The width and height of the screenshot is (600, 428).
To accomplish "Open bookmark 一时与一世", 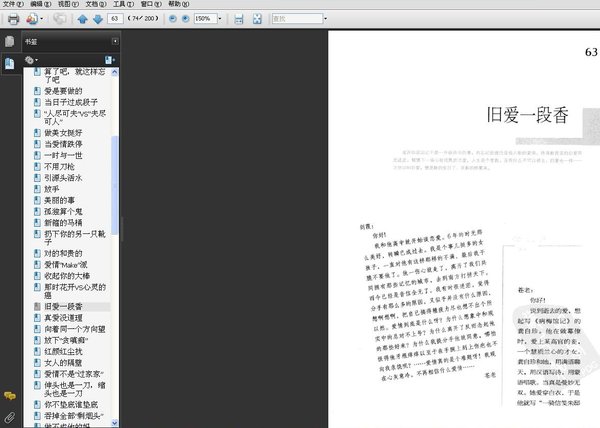I will (63, 155).
